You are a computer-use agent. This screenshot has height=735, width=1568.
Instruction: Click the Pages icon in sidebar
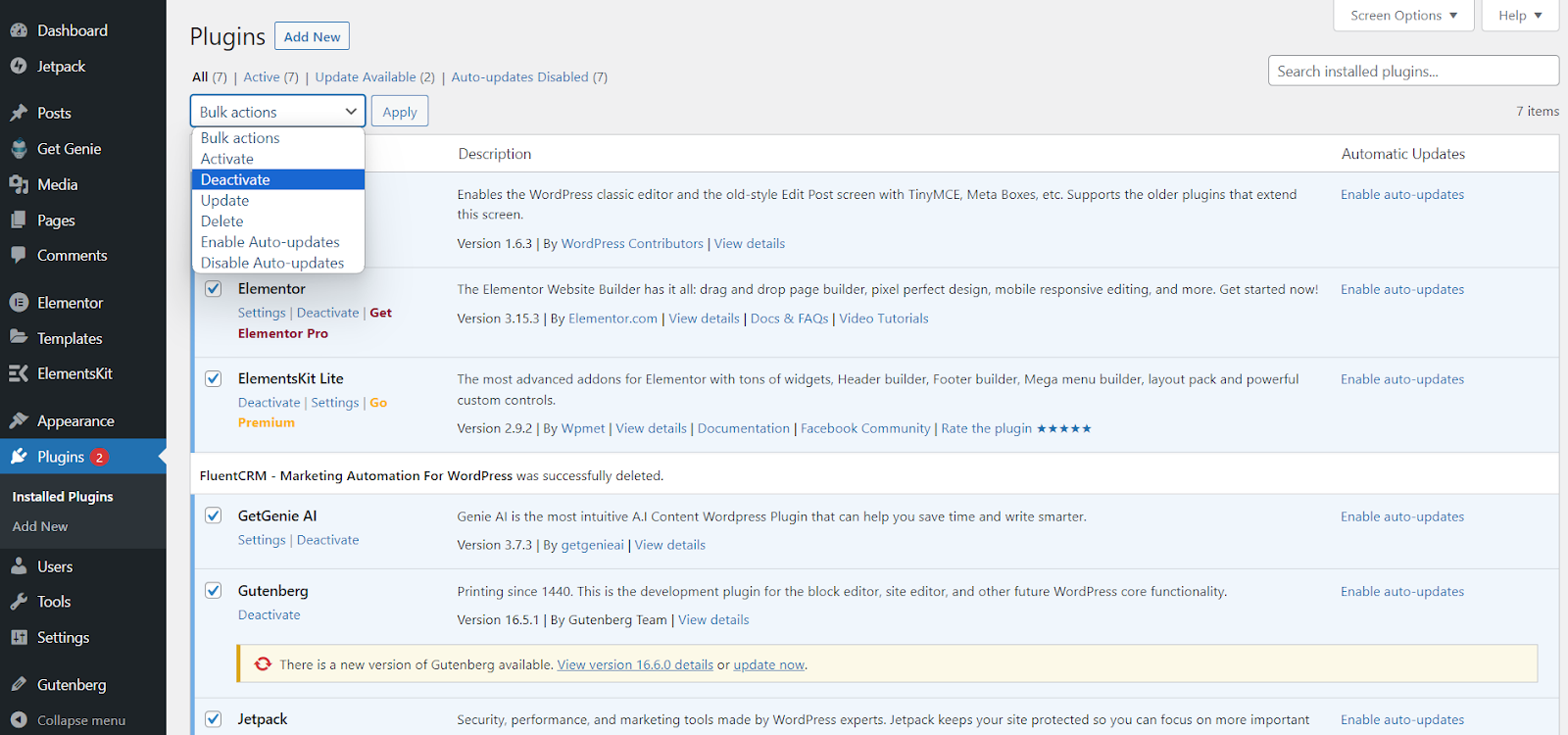coord(19,220)
